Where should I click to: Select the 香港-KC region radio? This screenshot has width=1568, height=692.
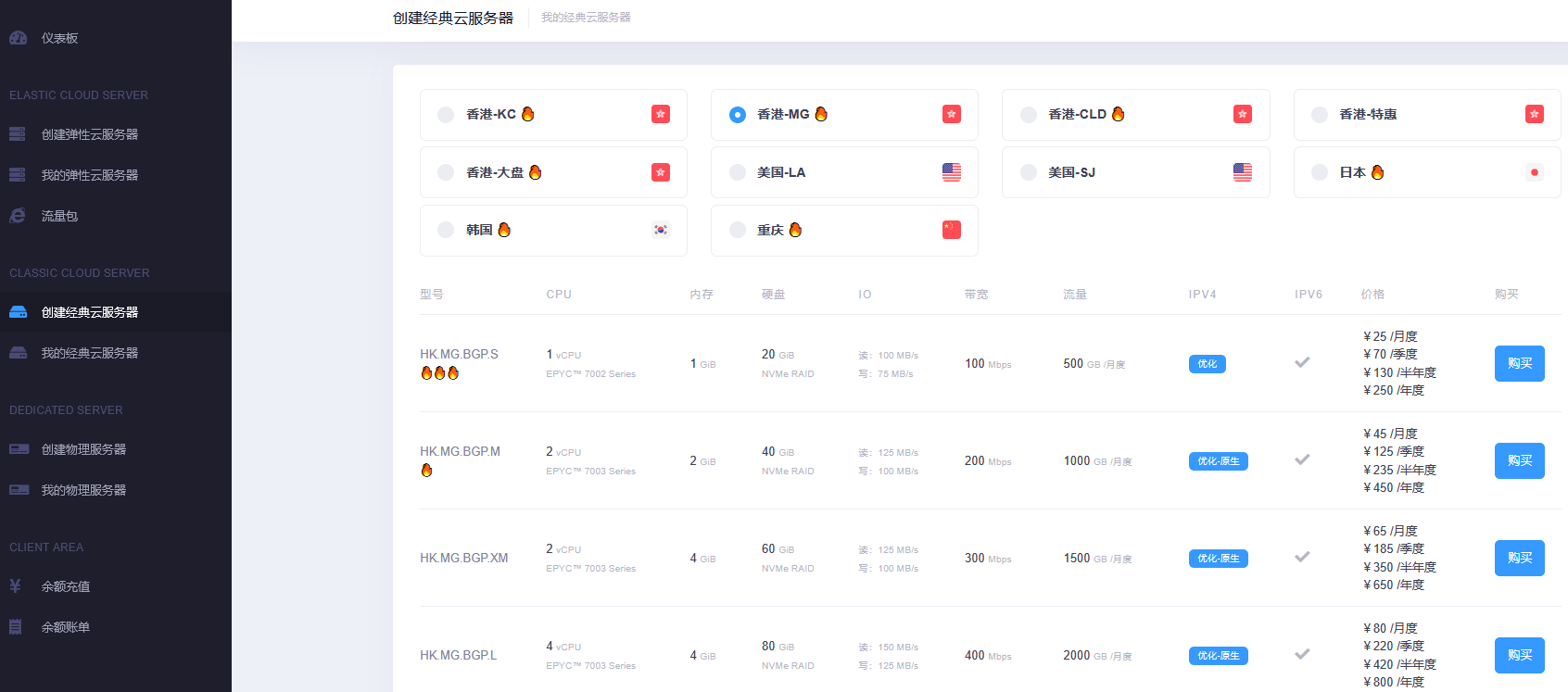tap(446, 115)
